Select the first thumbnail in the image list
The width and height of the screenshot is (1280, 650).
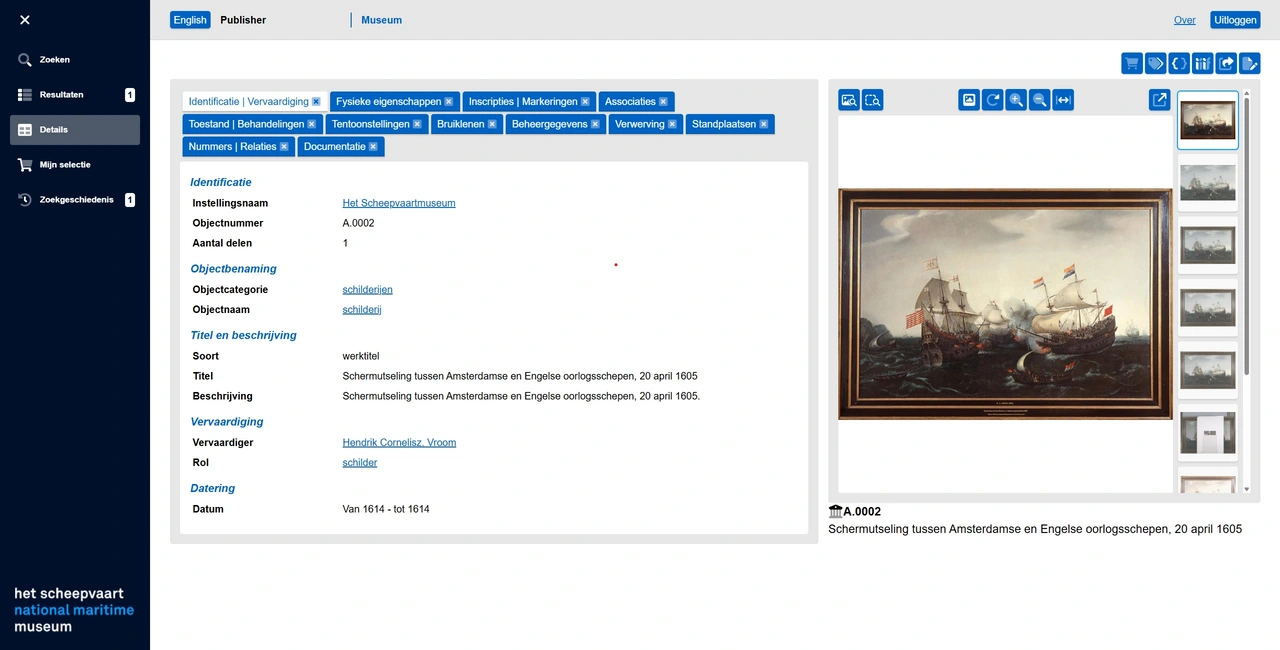pyautogui.click(x=1207, y=119)
